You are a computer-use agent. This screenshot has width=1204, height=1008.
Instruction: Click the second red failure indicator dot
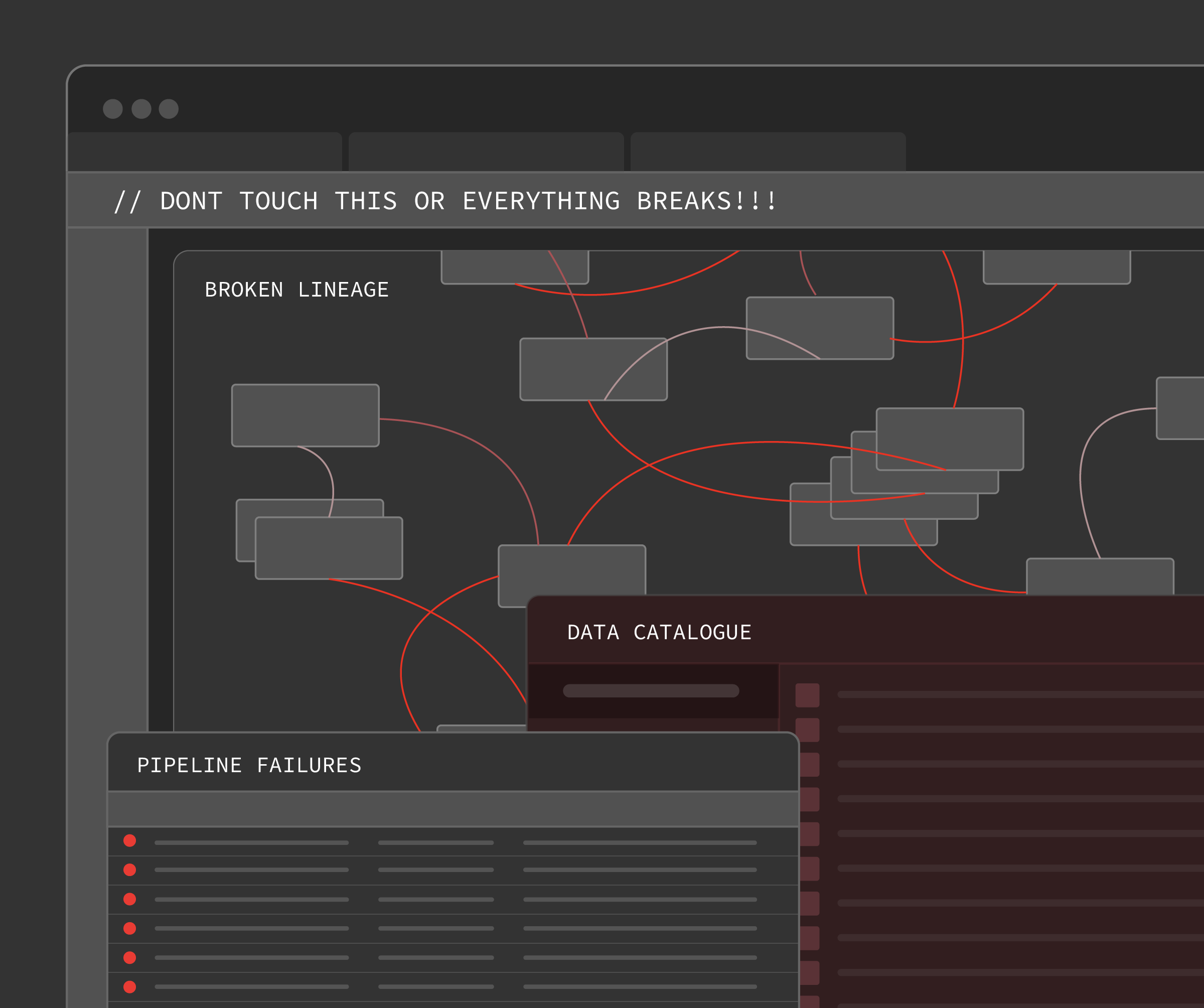tap(129, 870)
